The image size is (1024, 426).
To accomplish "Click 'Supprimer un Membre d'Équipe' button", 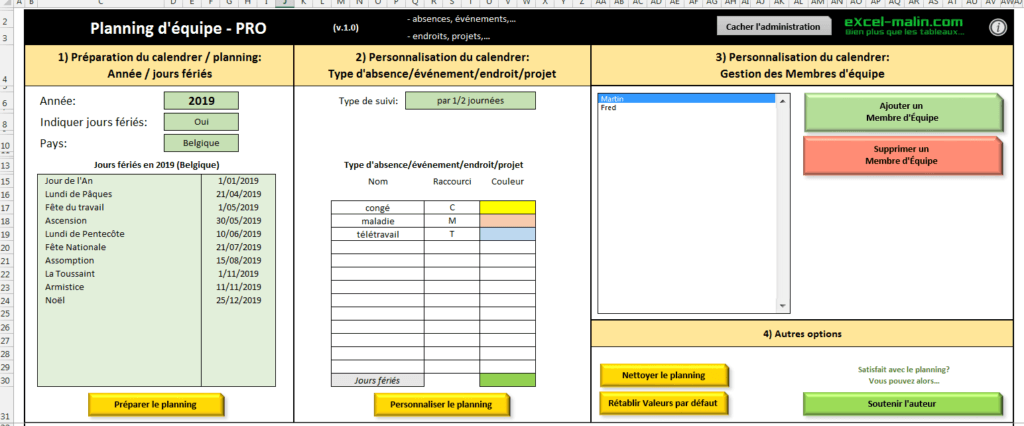I will 901,155.
